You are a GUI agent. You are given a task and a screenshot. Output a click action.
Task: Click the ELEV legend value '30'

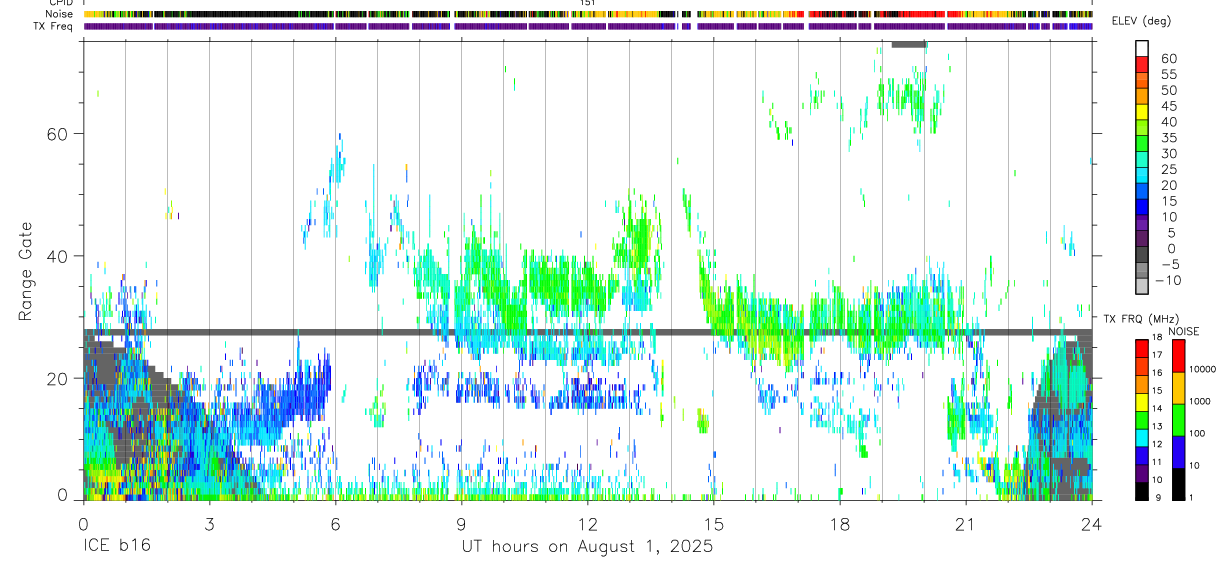click(x=1168, y=153)
